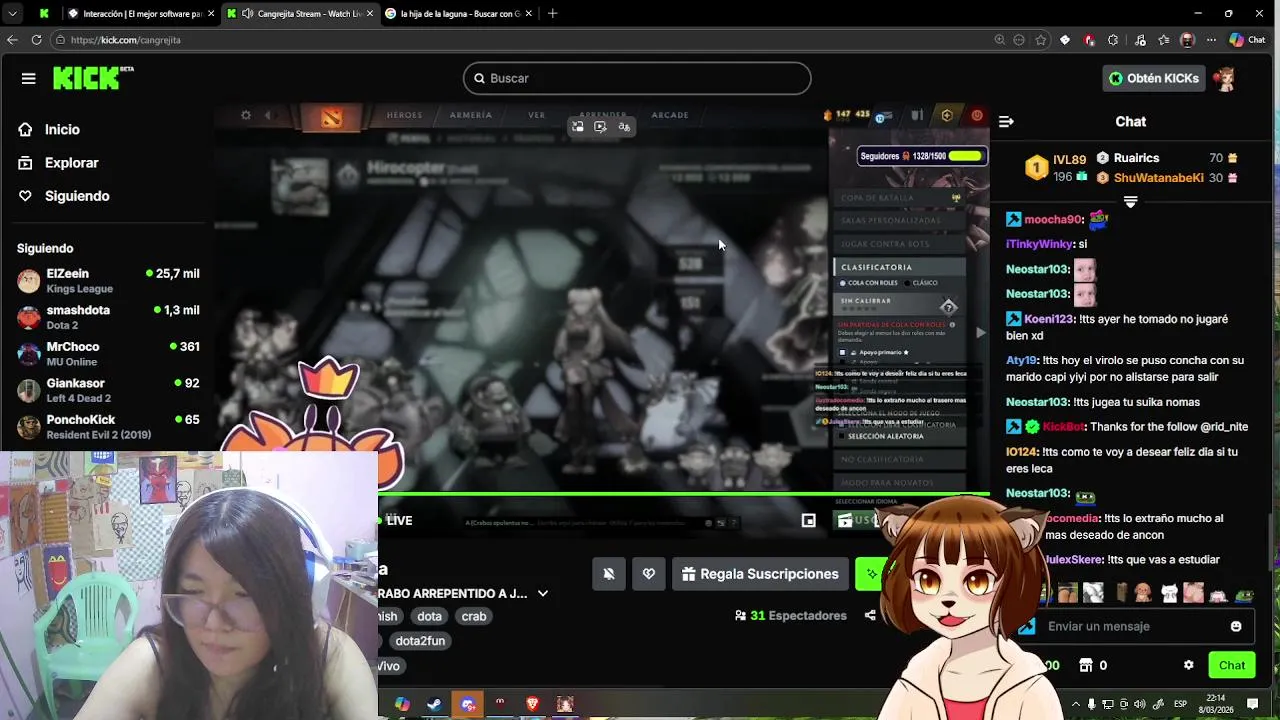Open MrChoco's channel in Siguiendo list
This screenshot has width=1280, height=720.
pos(108,354)
